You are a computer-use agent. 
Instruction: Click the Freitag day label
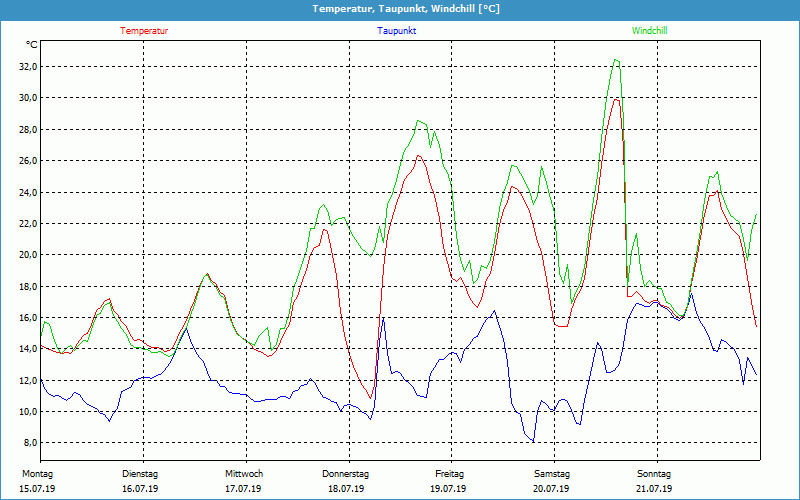click(x=449, y=474)
